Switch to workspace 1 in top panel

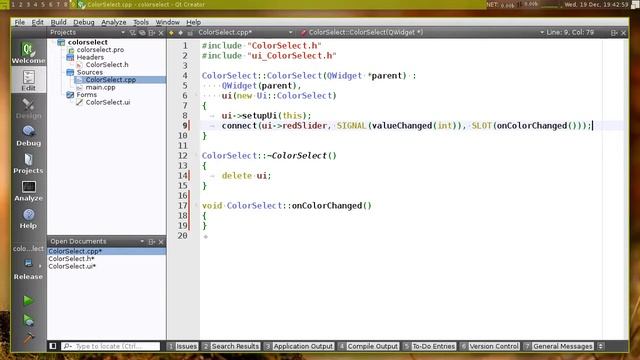tap(13, 4)
